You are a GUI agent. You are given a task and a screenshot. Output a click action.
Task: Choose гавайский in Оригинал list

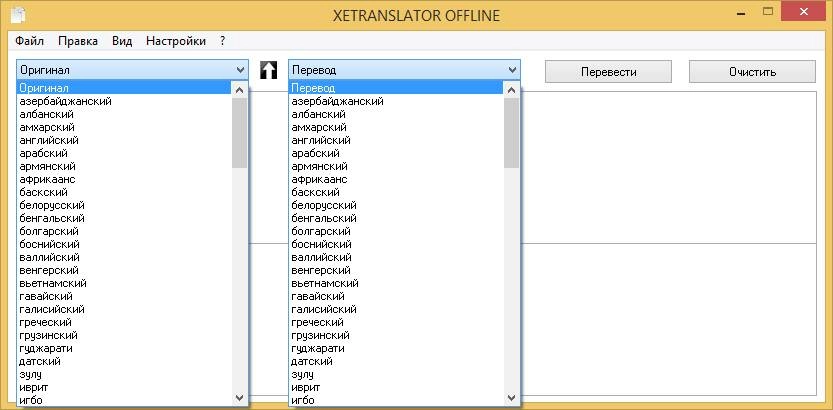124,296
